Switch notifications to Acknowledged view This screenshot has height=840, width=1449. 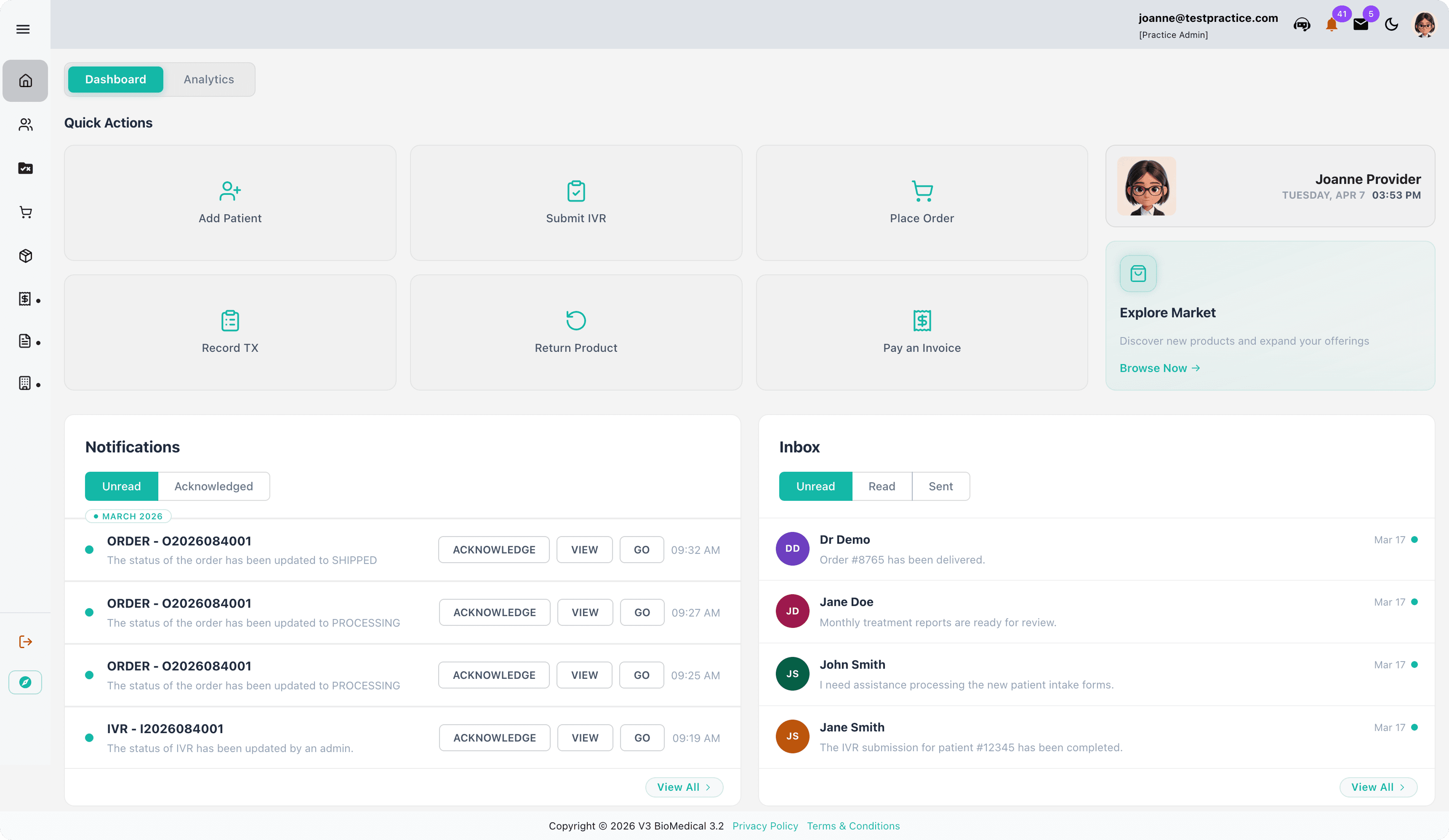213,486
